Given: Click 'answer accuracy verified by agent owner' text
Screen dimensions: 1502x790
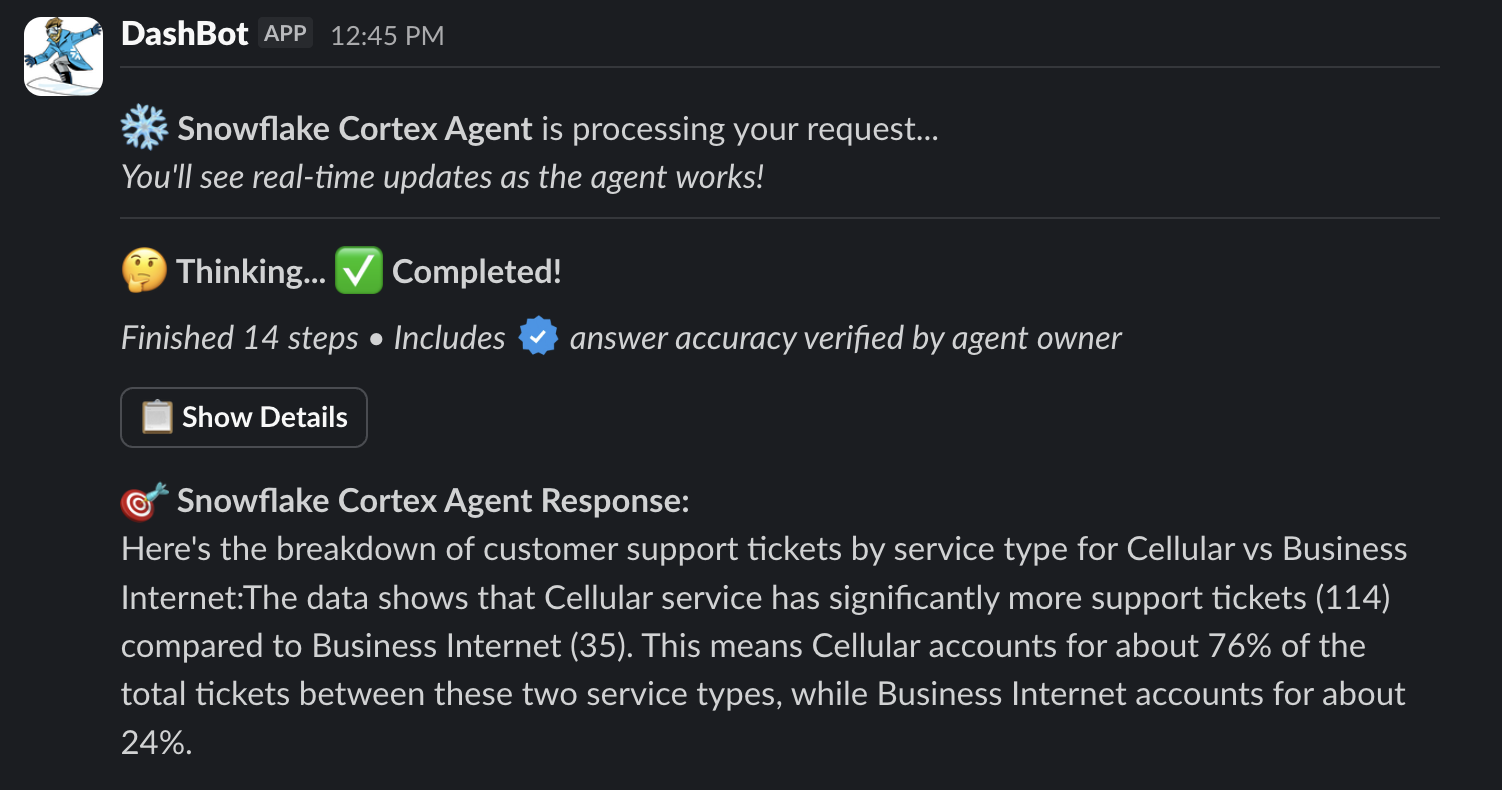Looking at the screenshot, I should 845,338.
